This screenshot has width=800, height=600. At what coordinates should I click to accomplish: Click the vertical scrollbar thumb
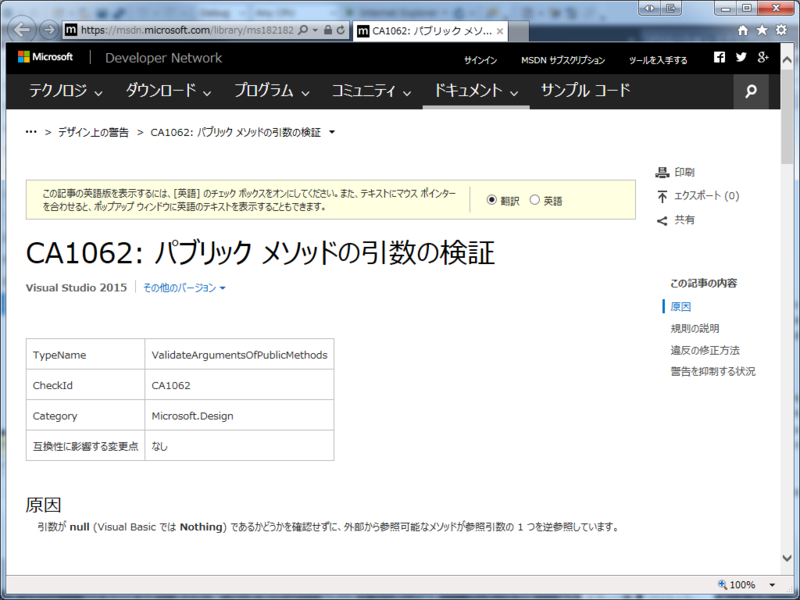787,116
